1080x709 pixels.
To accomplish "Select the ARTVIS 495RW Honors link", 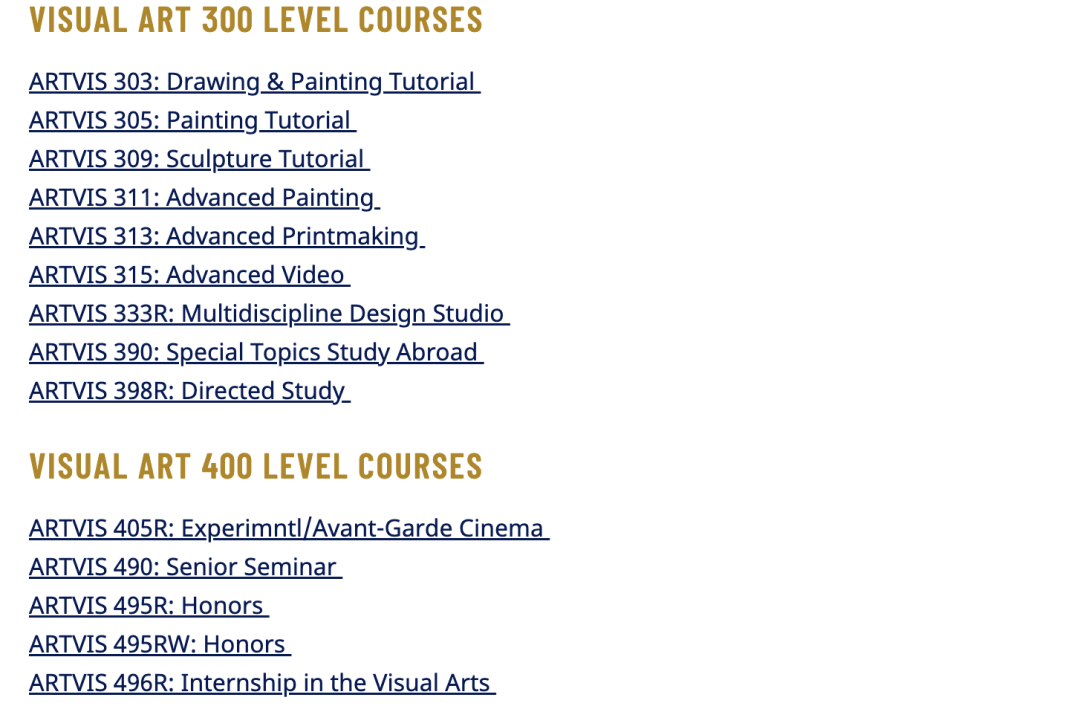I will (x=160, y=645).
